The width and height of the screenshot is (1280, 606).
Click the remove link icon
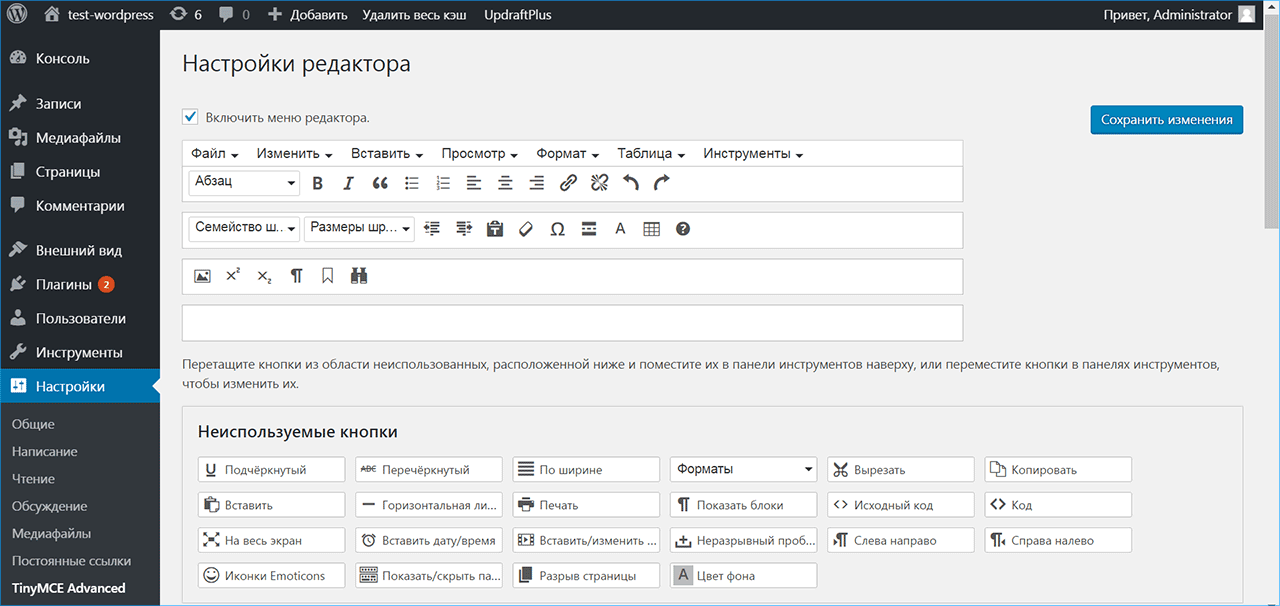(x=599, y=183)
